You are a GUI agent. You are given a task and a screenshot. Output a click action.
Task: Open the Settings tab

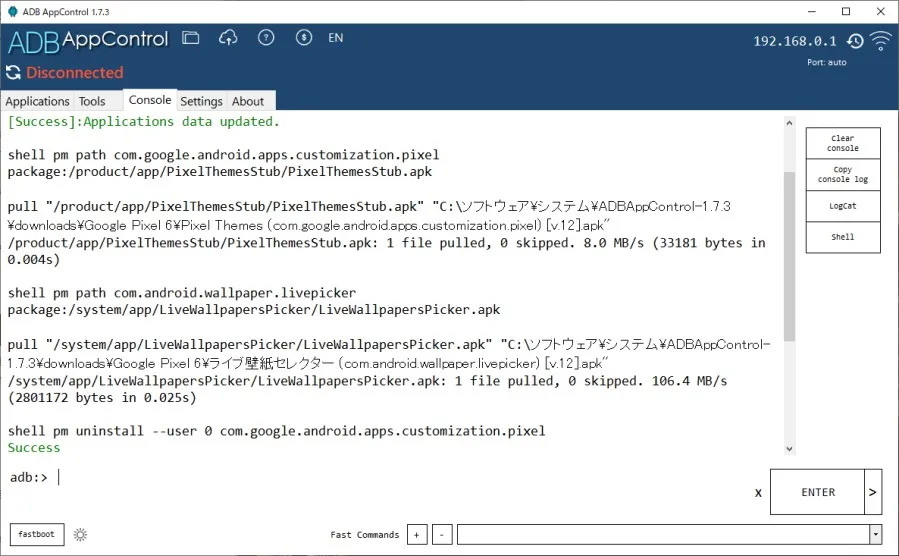[201, 101]
